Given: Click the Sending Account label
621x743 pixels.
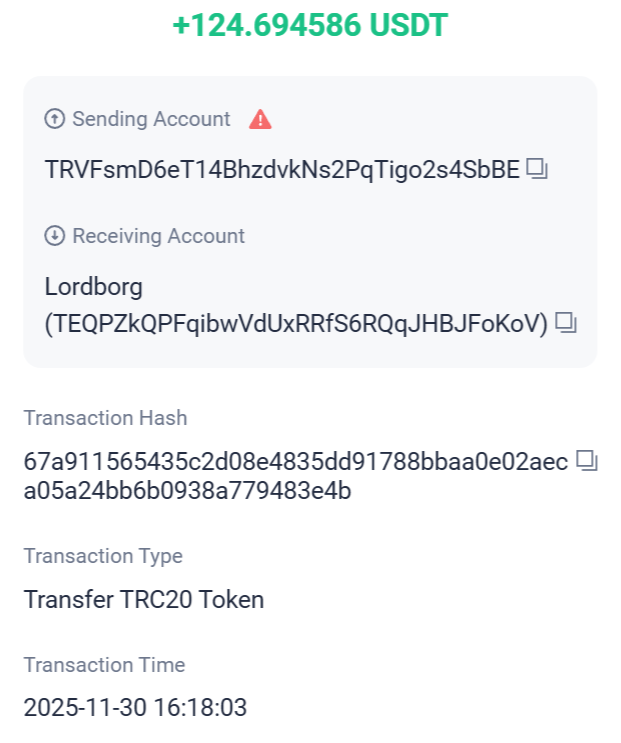Looking at the screenshot, I should [151, 119].
